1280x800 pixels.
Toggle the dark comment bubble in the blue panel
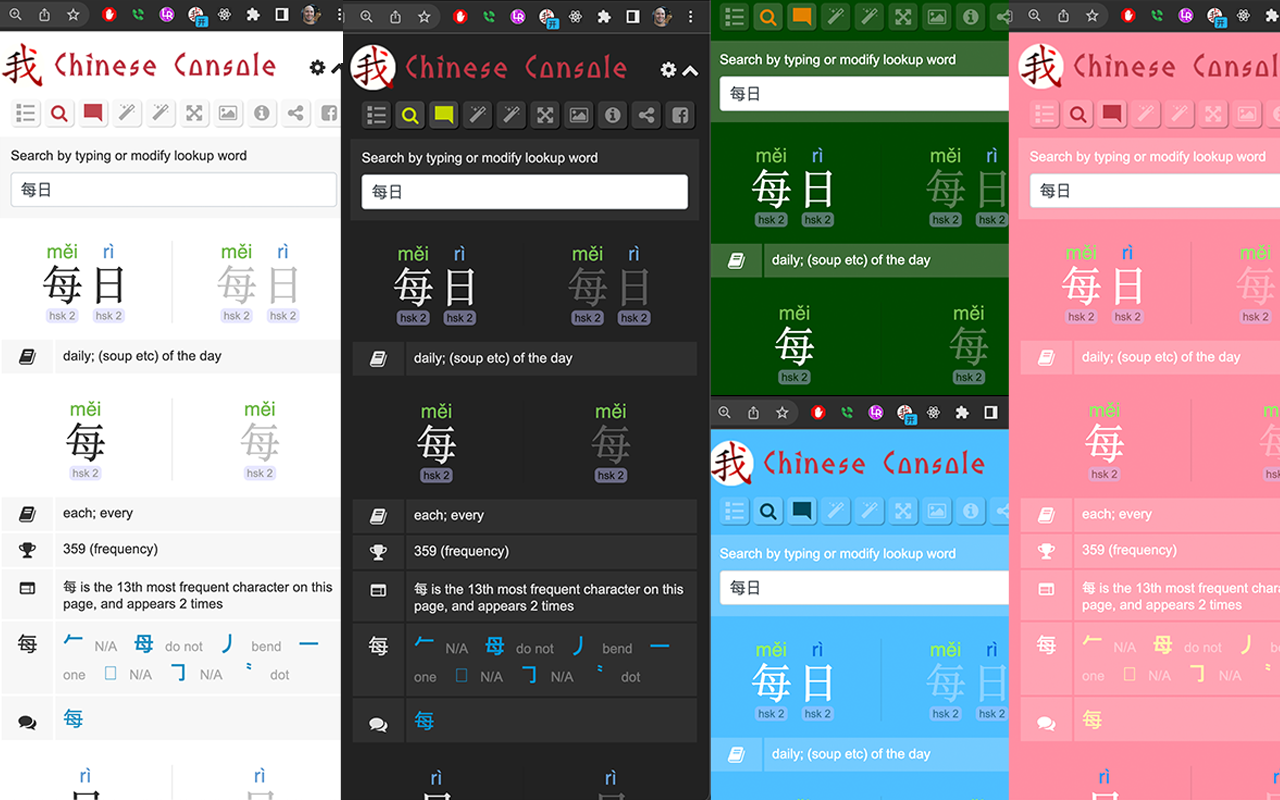pyautogui.click(x=802, y=511)
